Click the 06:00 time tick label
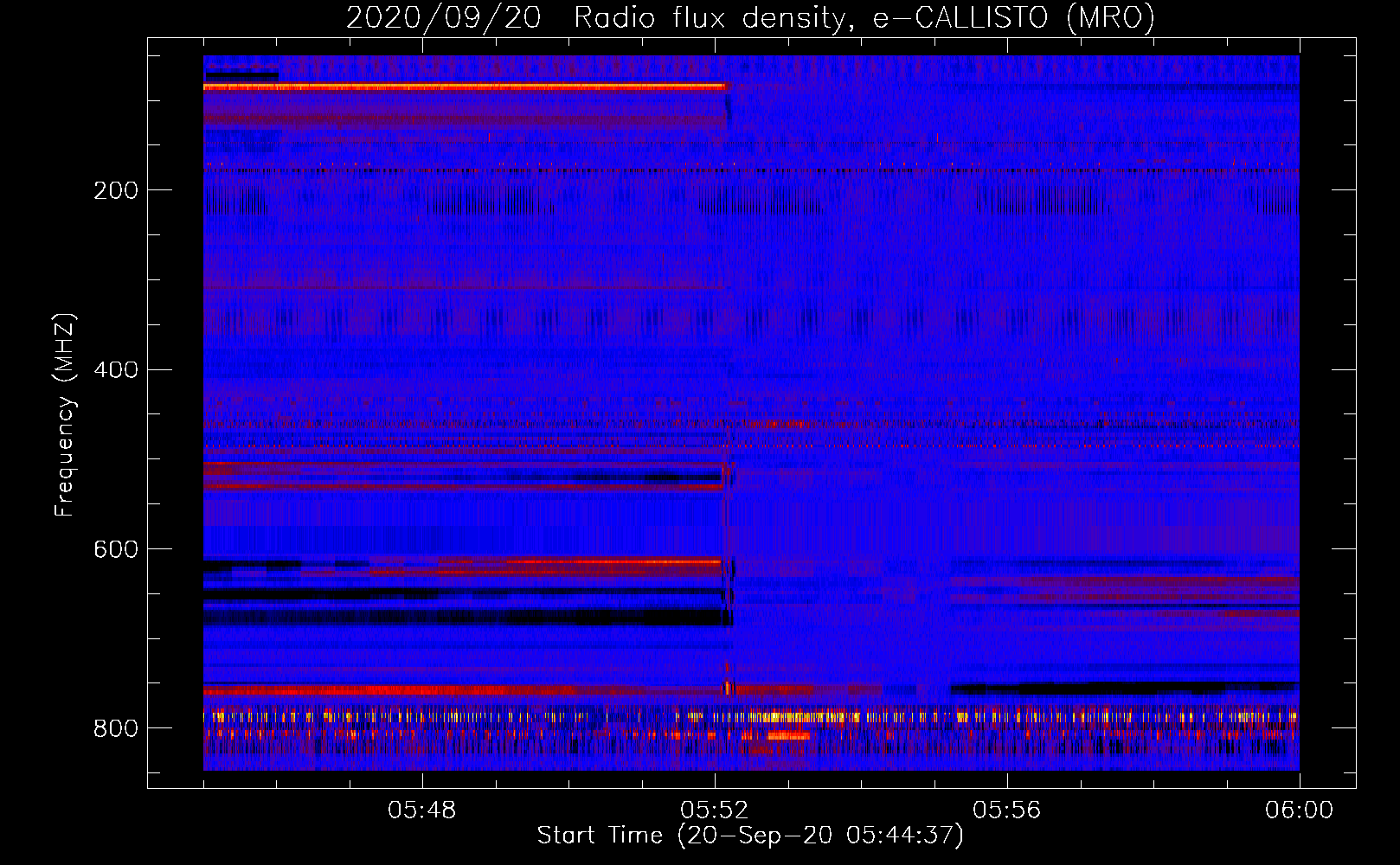1400x865 pixels. coord(1300,811)
